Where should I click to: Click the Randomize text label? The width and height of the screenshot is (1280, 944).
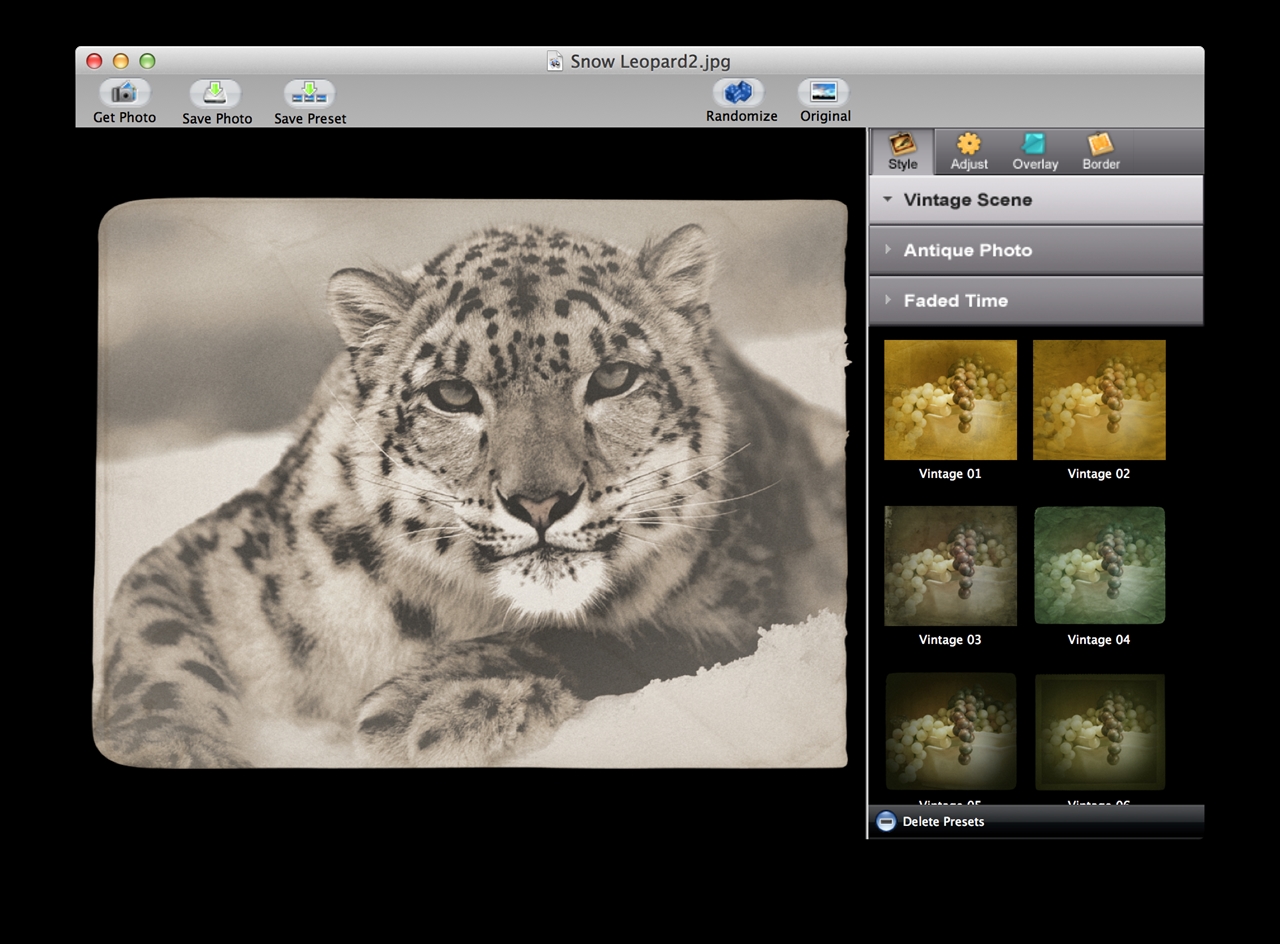tap(741, 116)
